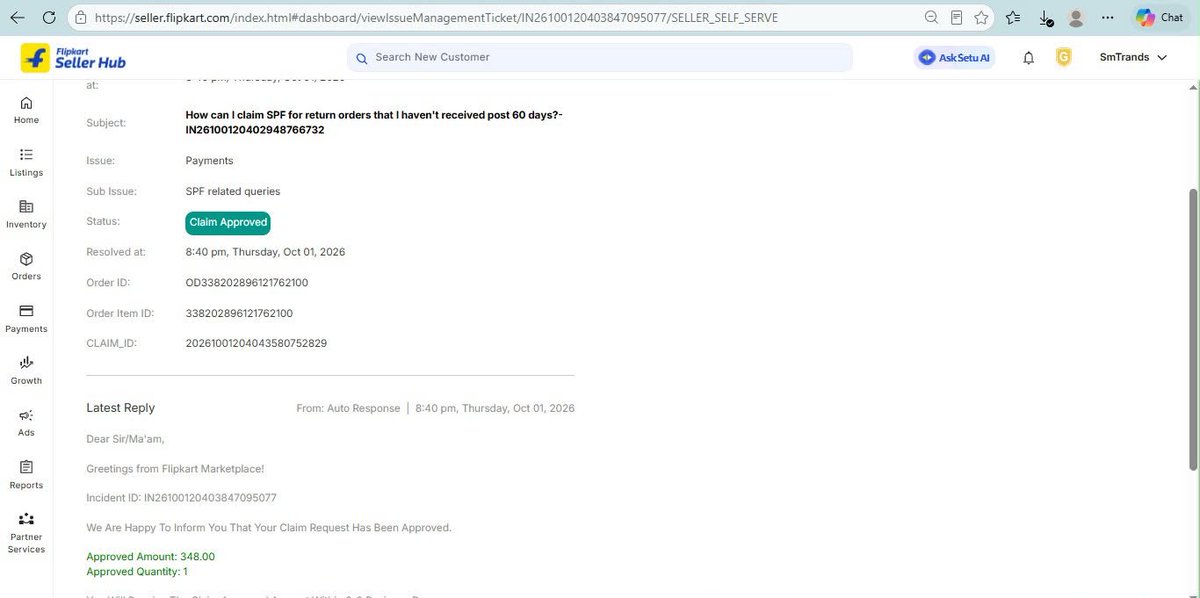Image resolution: width=1200 pixels, height=598 pixels.
Task: Click Order ID OD338202896121762100
Action: click(247, 283)
